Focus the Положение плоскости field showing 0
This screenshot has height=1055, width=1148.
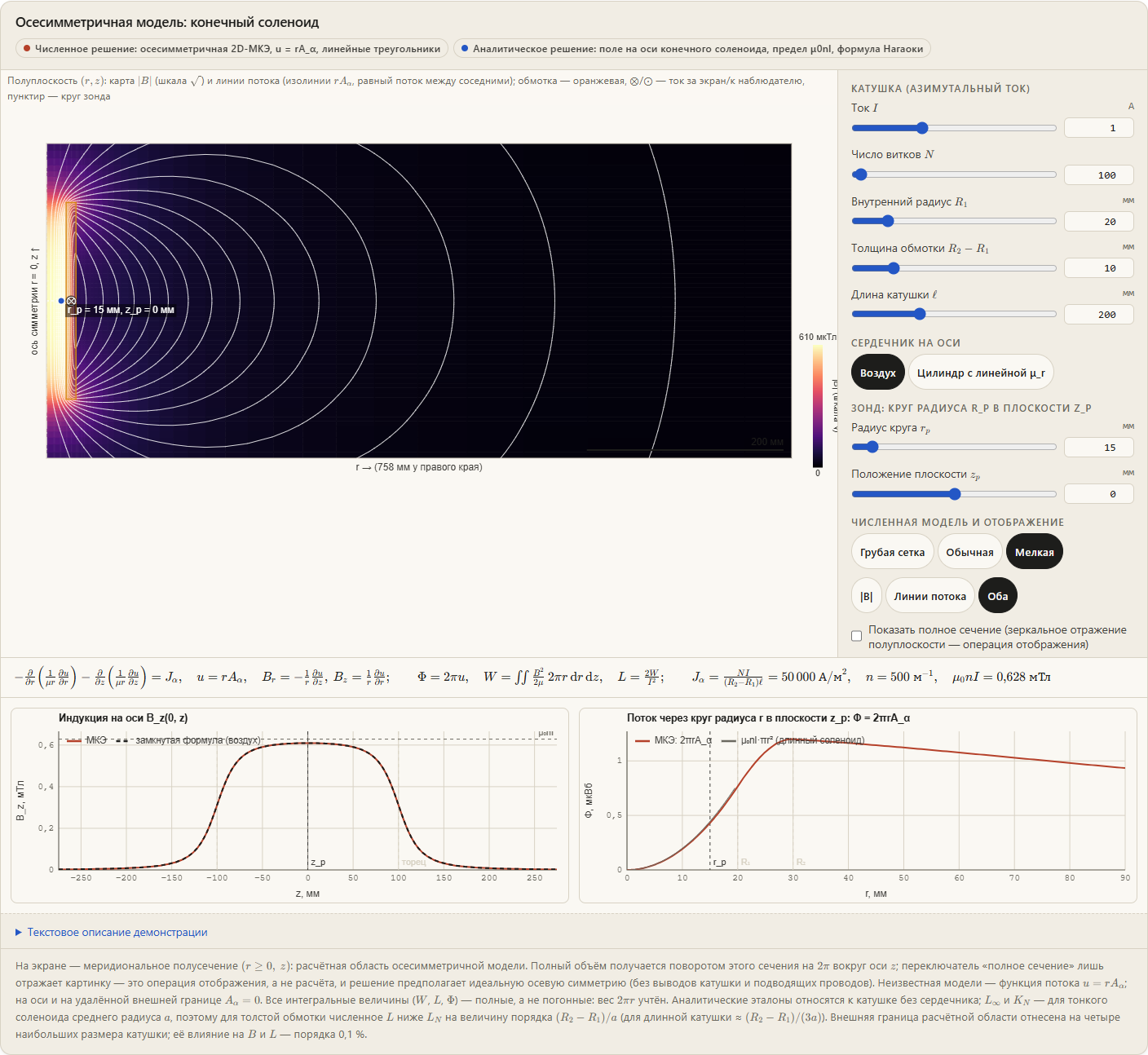[x=1099, y=493]
